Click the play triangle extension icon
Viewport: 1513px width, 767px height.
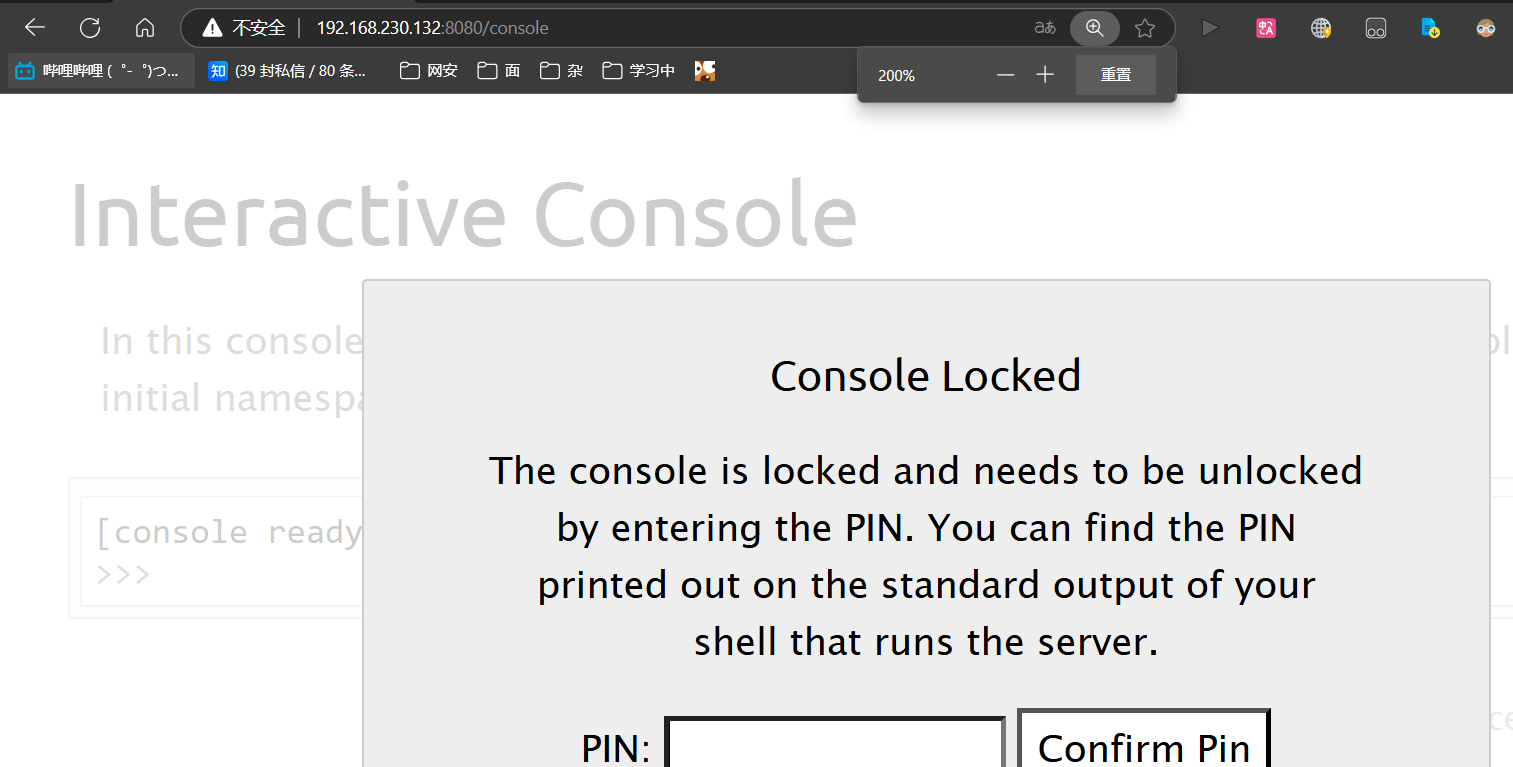(x=1210, y=28)
